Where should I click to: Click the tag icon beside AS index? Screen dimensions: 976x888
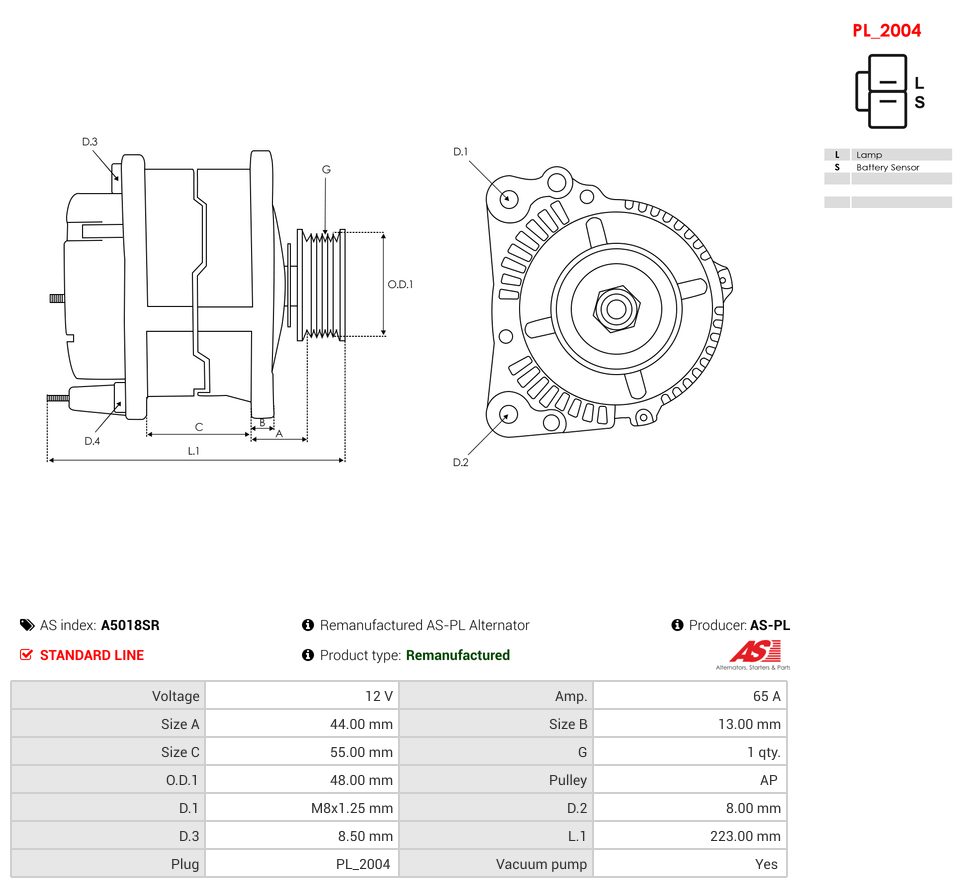(x=27, y=625)
